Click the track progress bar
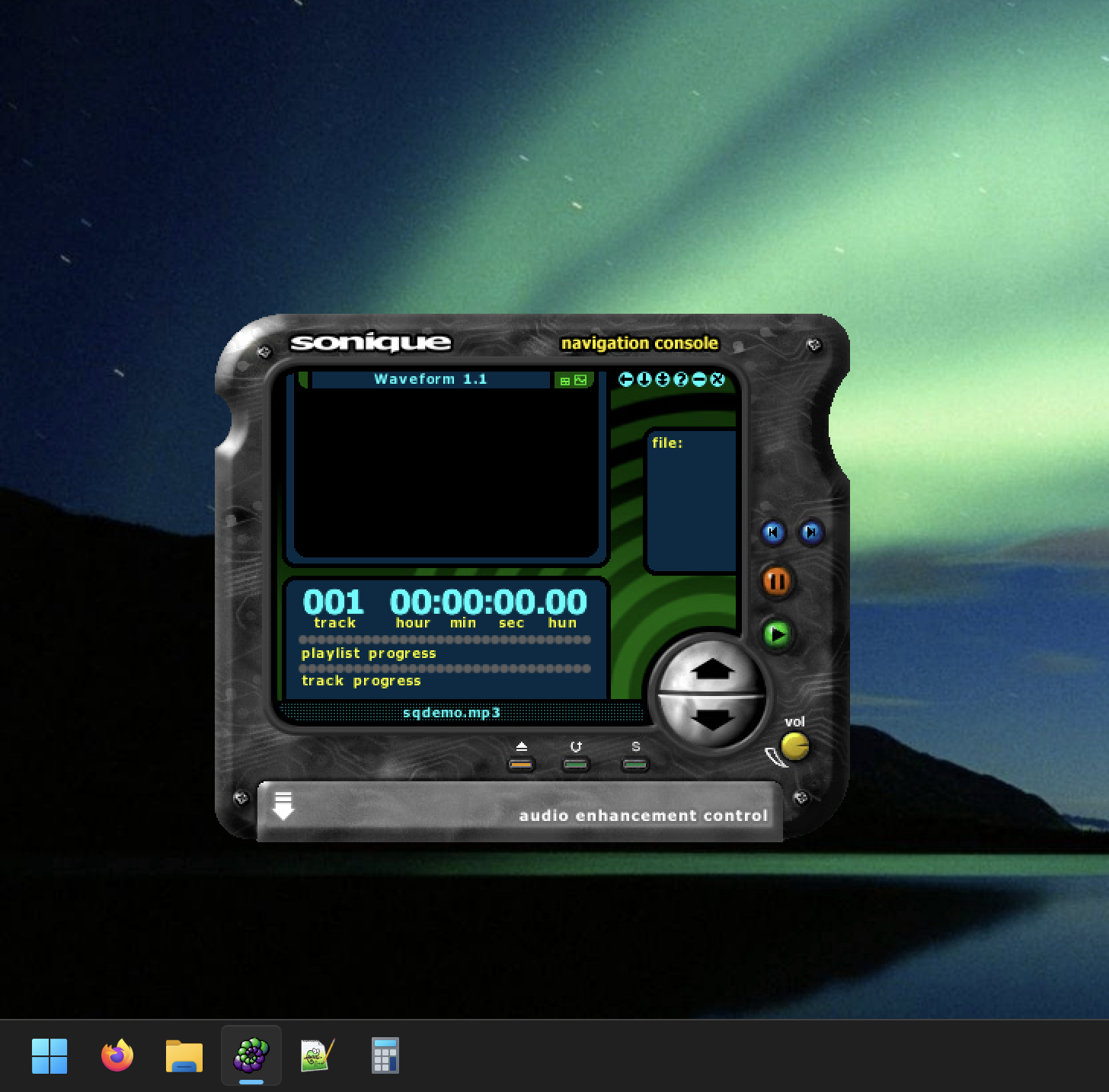The image size is (1109, 1092). point(445,669)
